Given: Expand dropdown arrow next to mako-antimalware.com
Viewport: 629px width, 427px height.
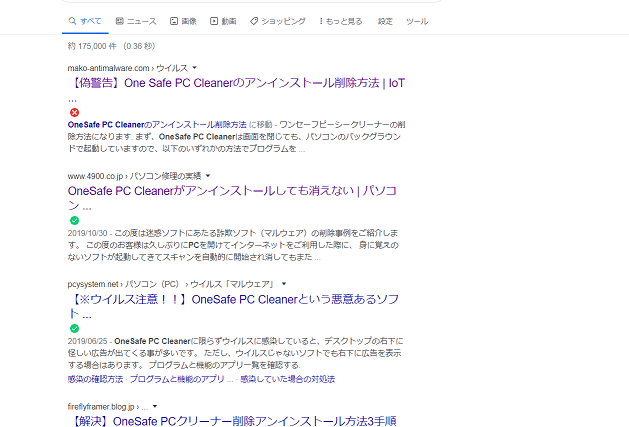Looking at the screenshot, I should pos(194,67).
